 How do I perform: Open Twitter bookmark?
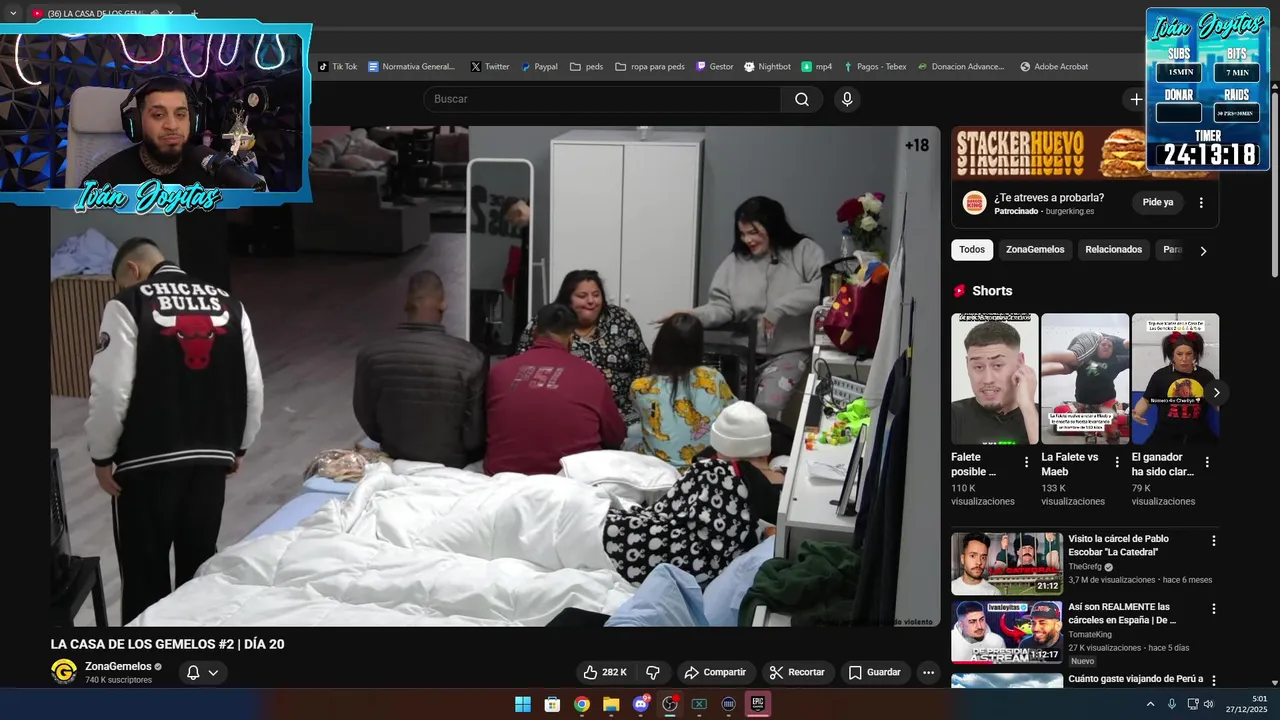click(x=490, y=67)
